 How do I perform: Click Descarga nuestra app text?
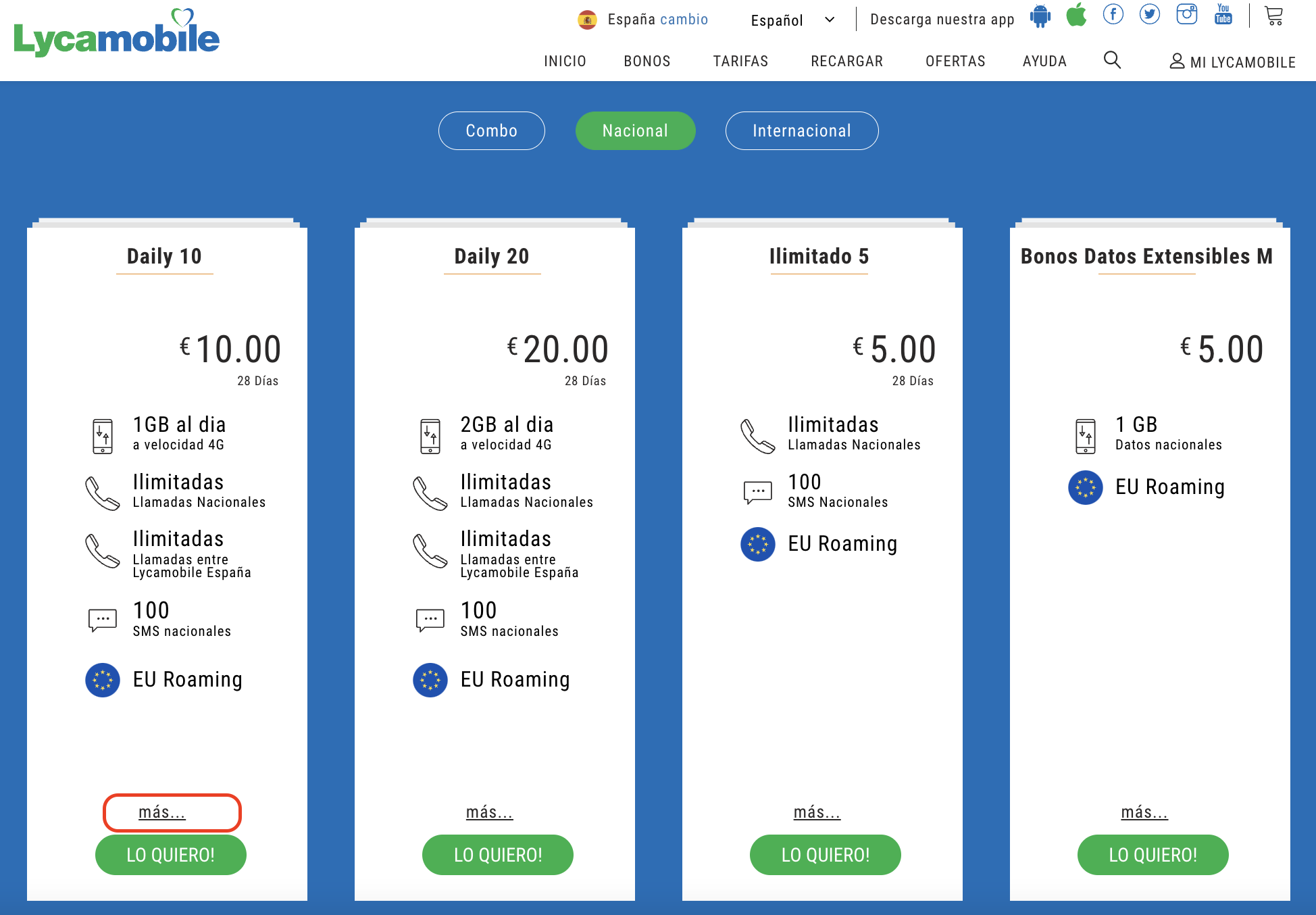(x=942, y=20)
